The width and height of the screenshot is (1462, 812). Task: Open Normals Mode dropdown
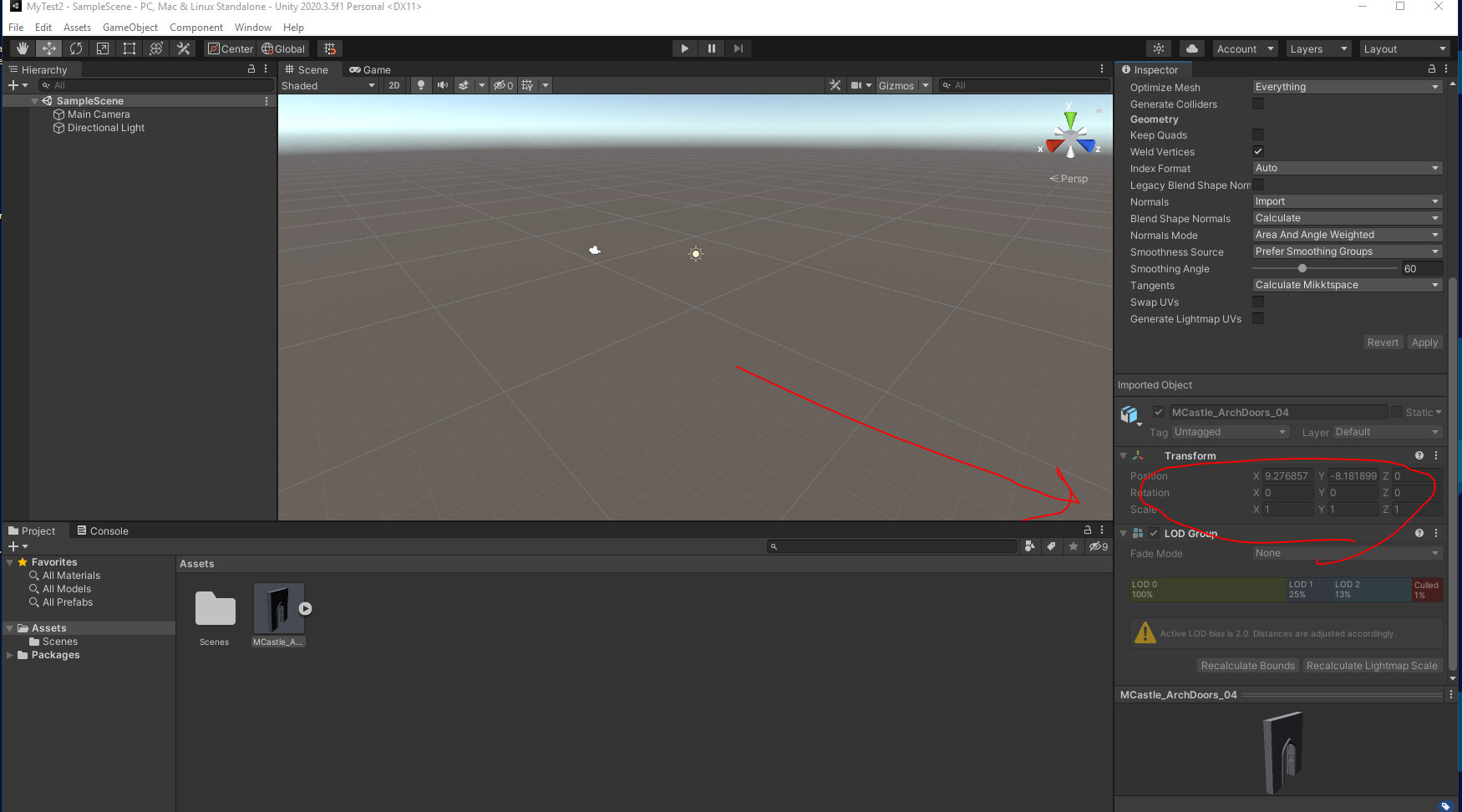[1347, 235]
